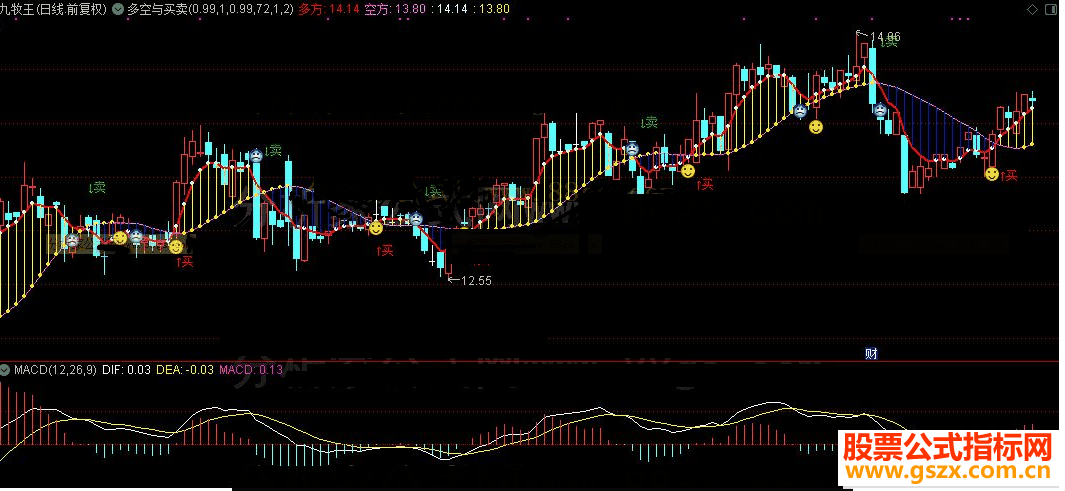
Task: Click the magenta 空方: 13.80 value
Action: pos(395,10)
